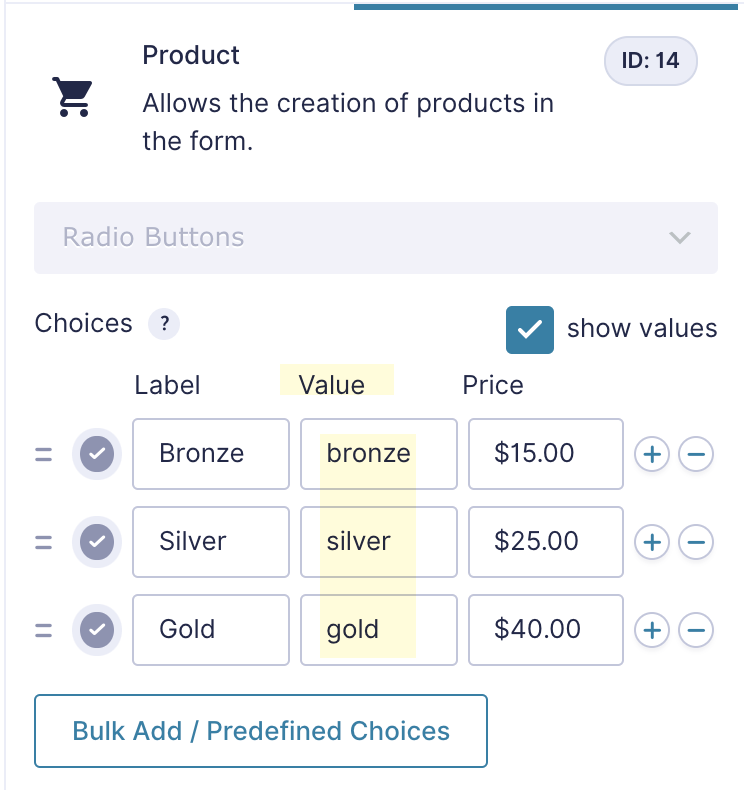The height and width of the screenshot is (790, 744).
Task: Click the Bulk Add / Predefined Choices button
Action: [261, 731]
